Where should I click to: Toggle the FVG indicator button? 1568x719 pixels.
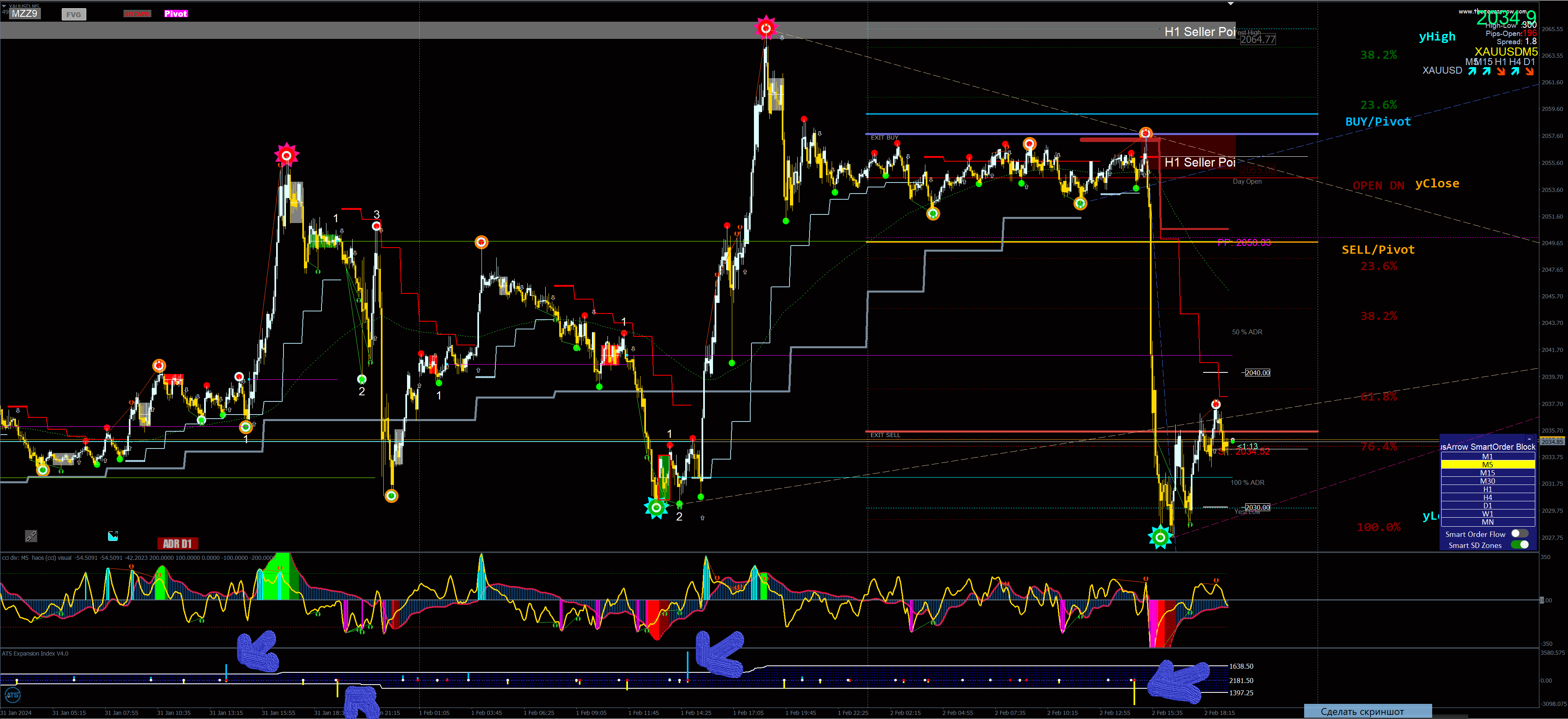tap(74, 14)
